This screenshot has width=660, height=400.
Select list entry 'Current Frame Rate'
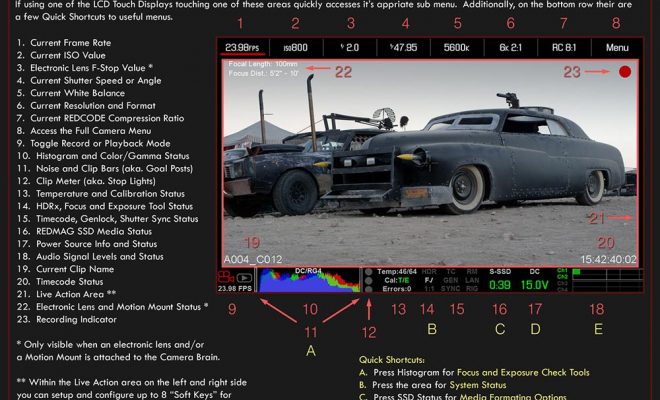[71, 43]
